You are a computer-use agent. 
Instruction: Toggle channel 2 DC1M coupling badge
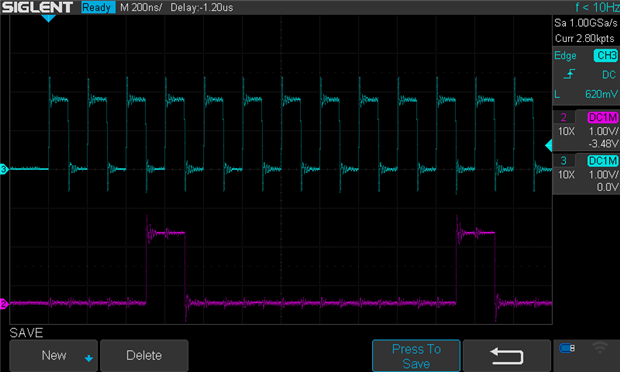click(x=603, y=117)
